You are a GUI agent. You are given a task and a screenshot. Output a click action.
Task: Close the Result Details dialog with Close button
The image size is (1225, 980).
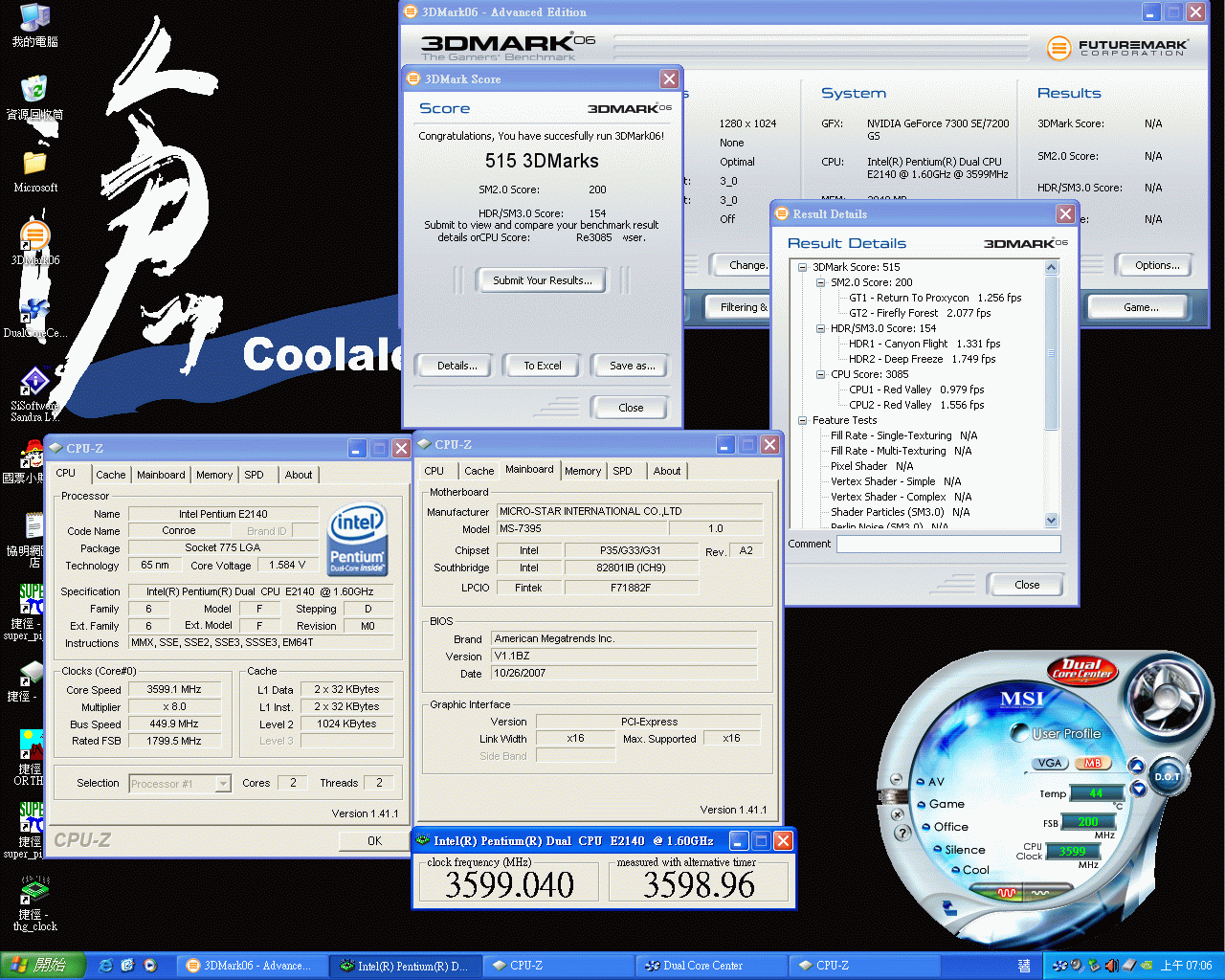pyautogui.click(x=1027, y=585)
